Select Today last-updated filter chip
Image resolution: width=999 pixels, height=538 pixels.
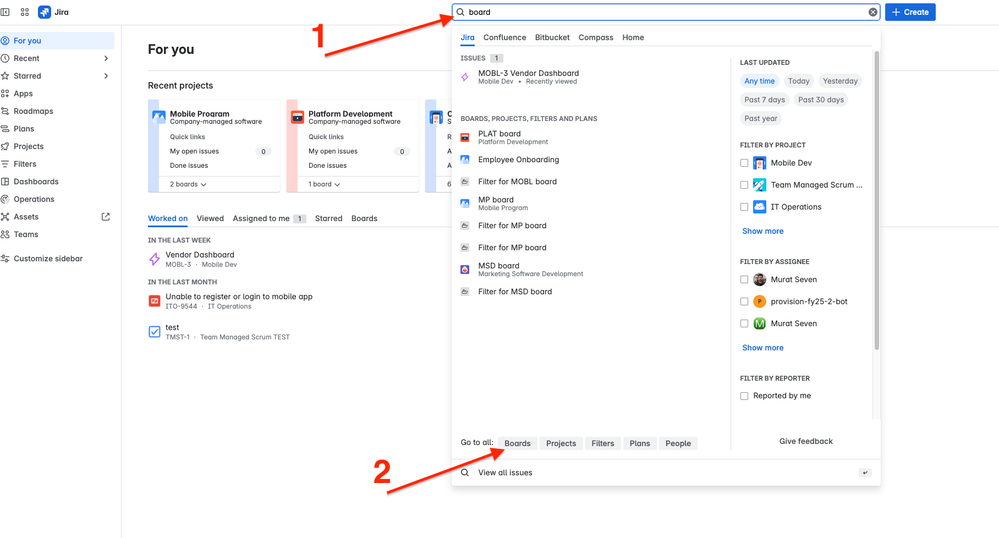point(798,81)
